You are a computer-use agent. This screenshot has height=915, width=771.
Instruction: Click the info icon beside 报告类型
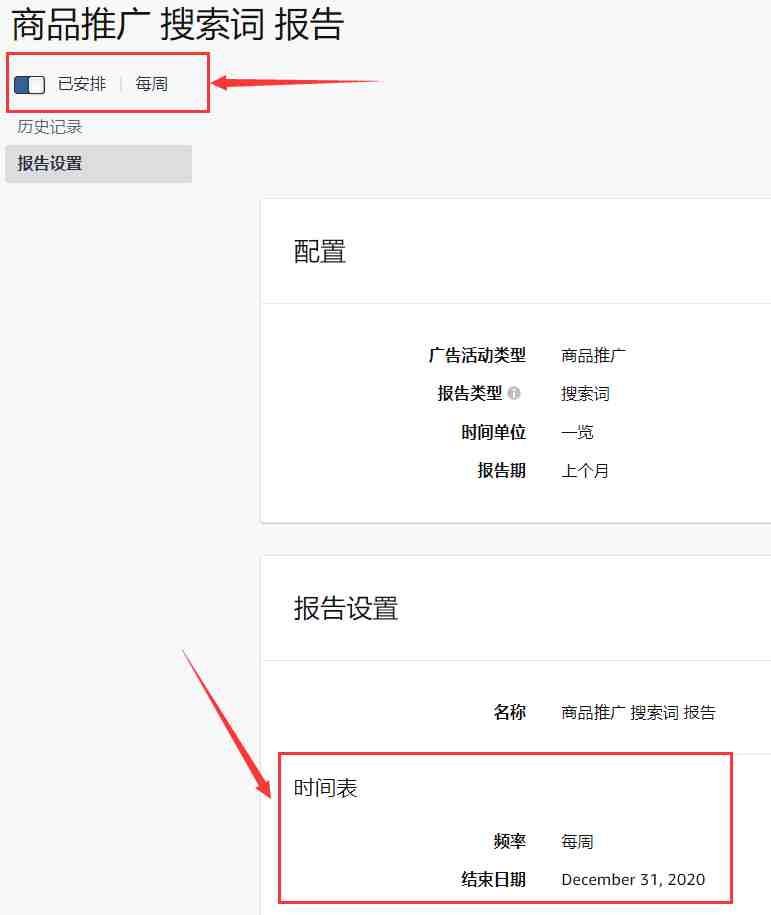click(x=514, y=393)
